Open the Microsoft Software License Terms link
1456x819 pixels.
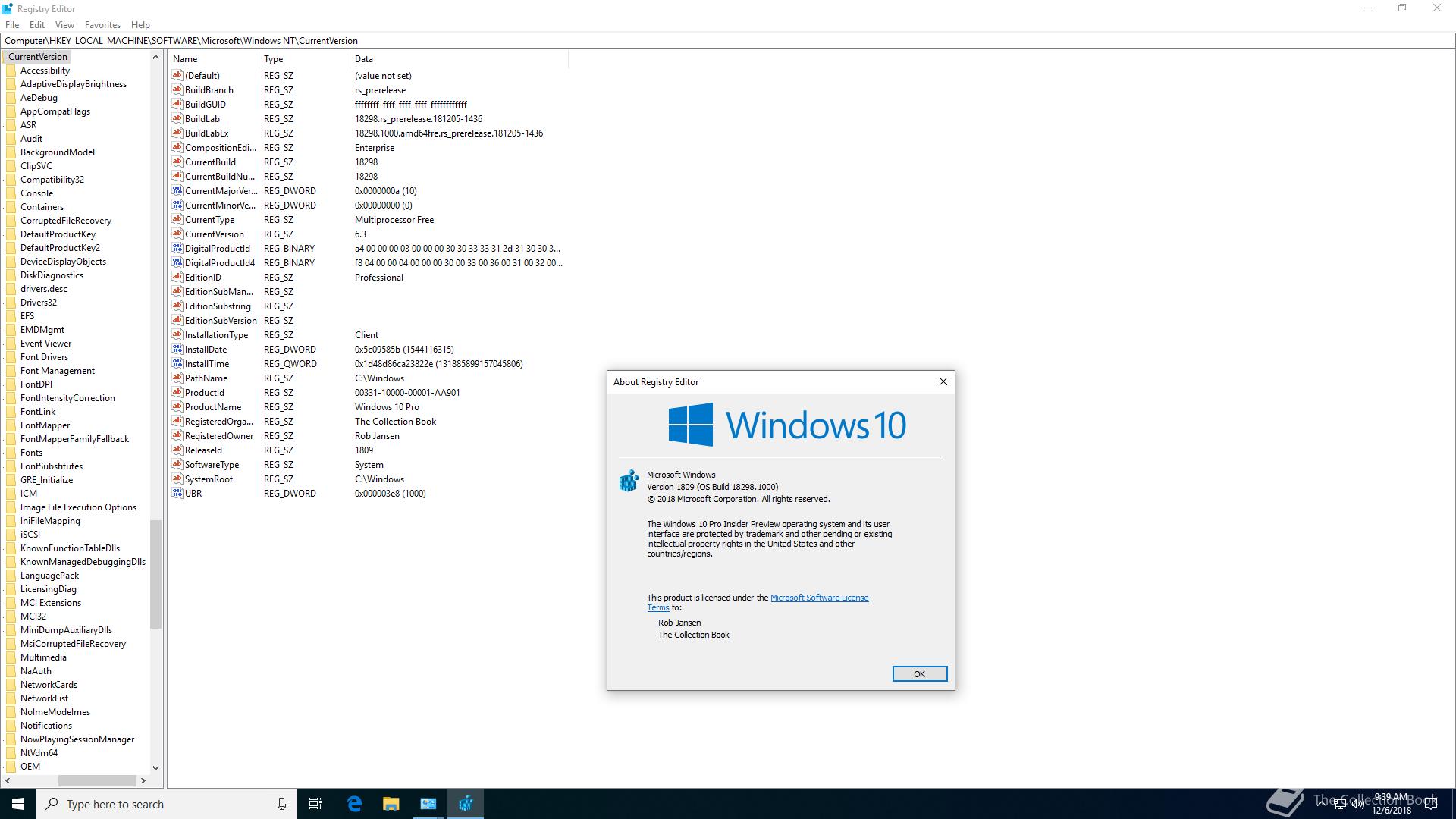pos(819,598)
